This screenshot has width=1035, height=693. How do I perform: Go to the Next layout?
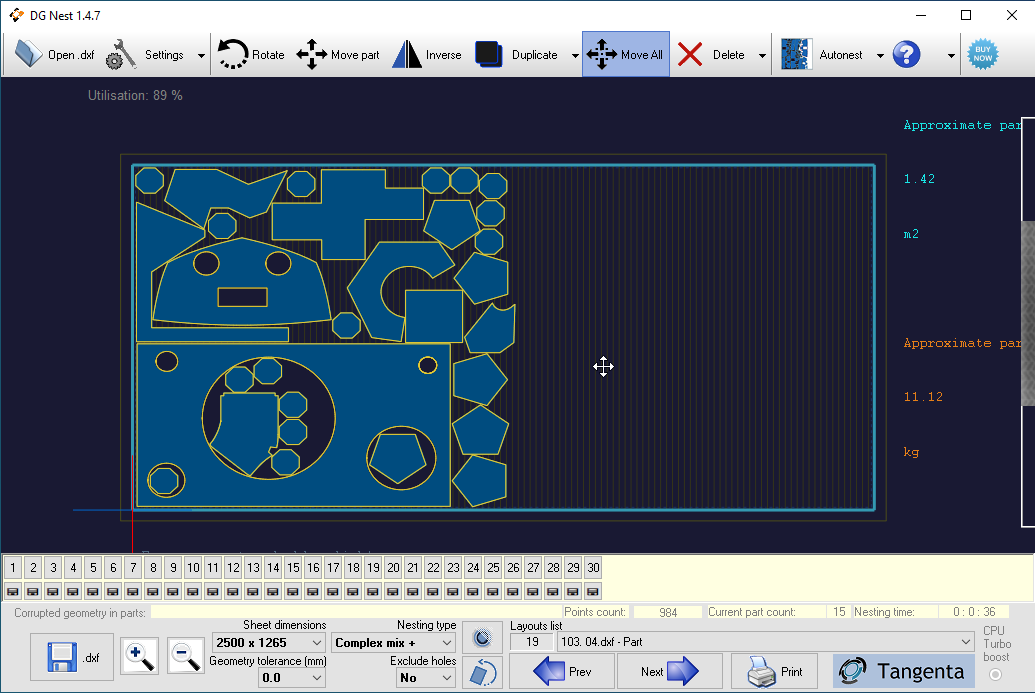click(x=669, y=671)
